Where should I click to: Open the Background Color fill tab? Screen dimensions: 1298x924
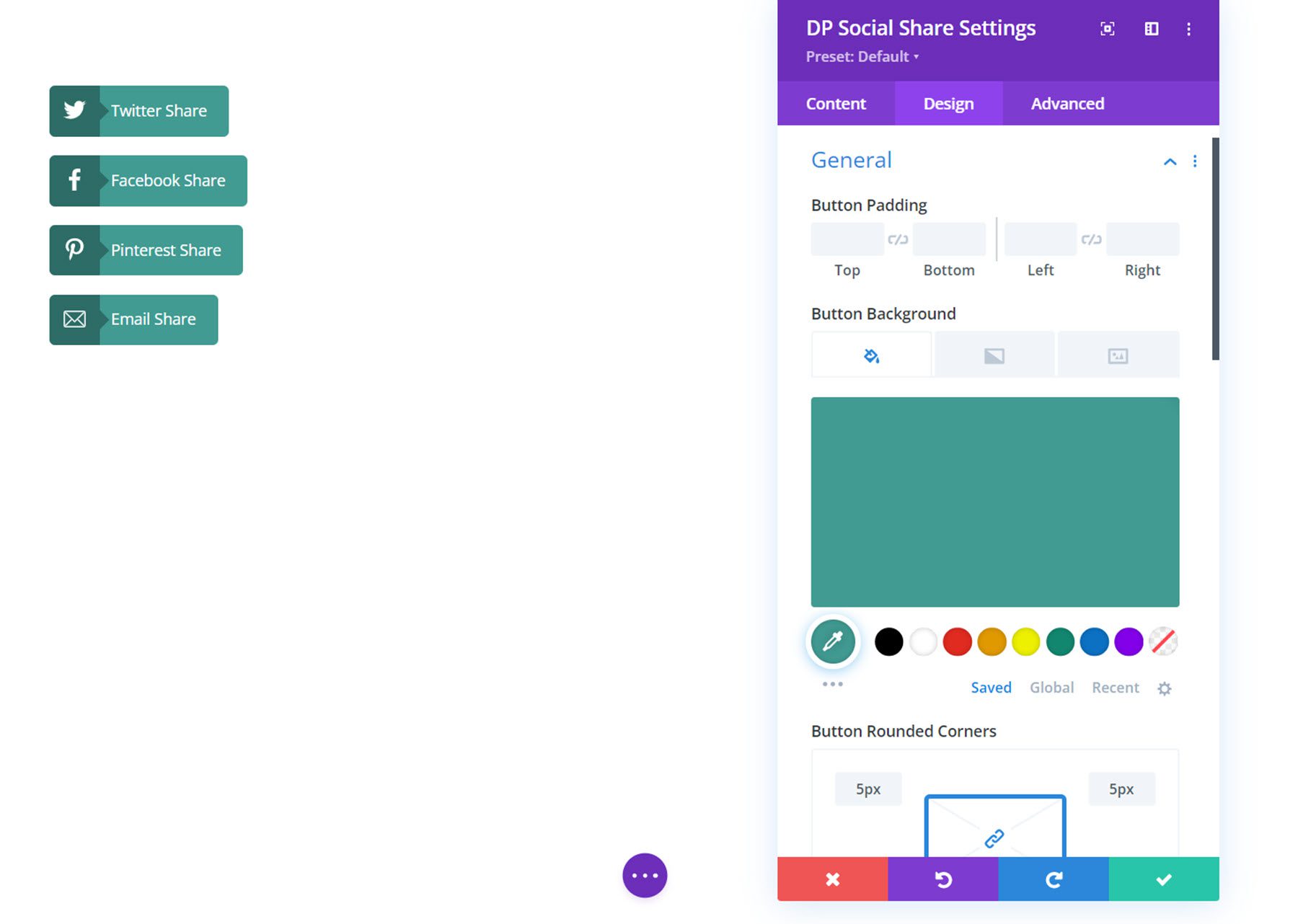(x=870, y=354)
